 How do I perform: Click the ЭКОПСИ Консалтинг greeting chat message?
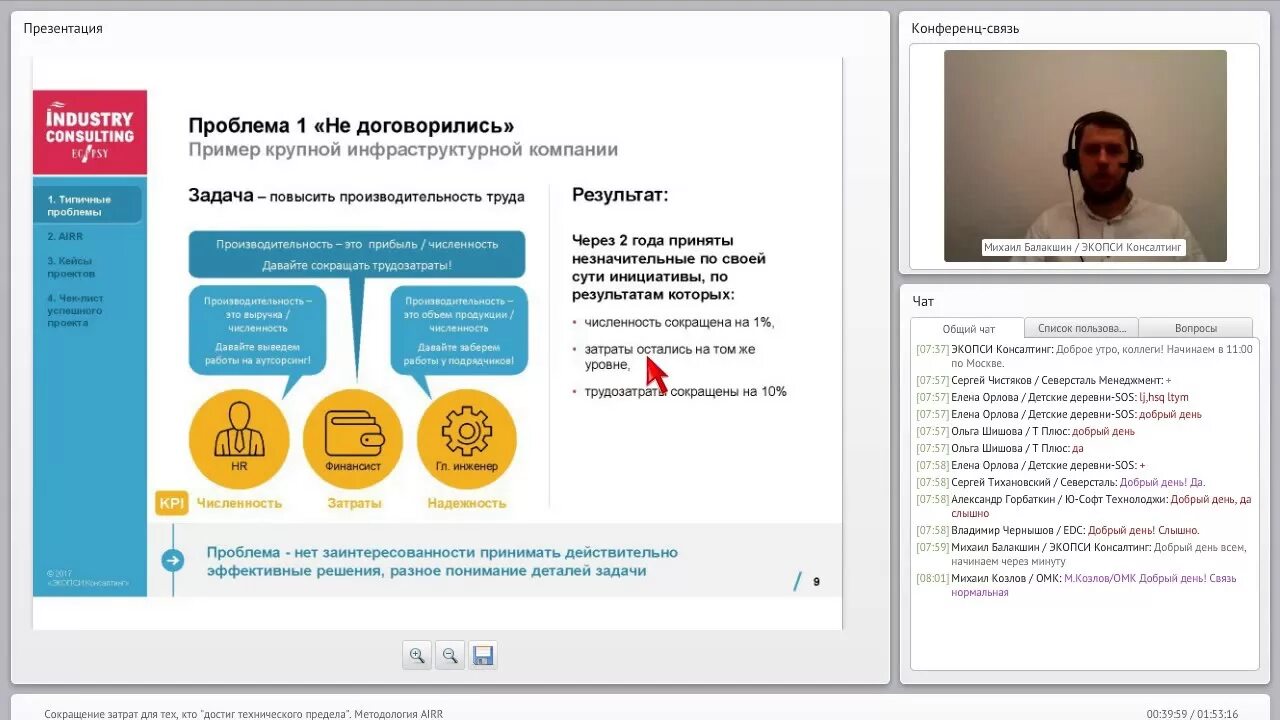[1084, 356]
